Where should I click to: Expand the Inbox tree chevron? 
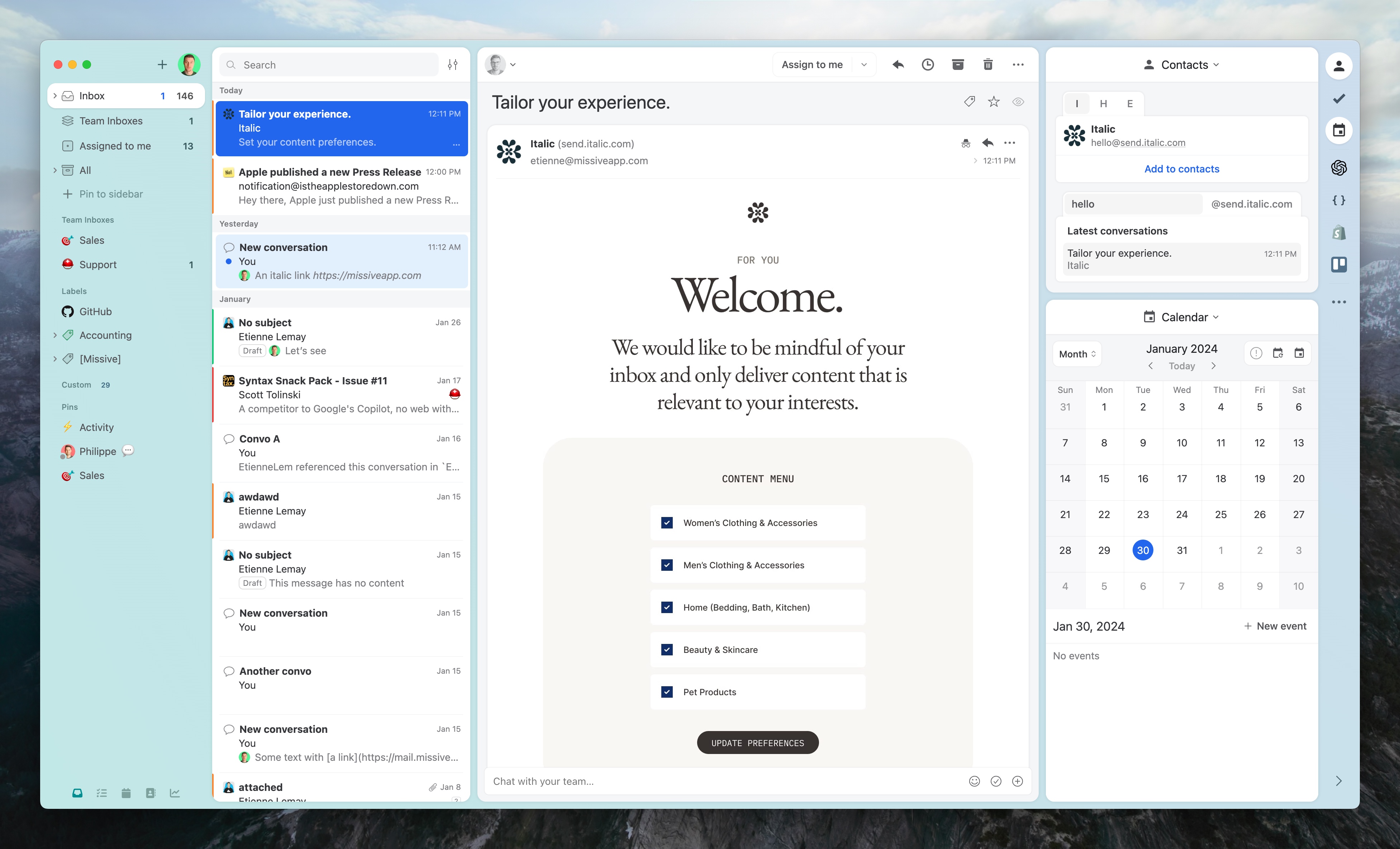pos(54,95)
